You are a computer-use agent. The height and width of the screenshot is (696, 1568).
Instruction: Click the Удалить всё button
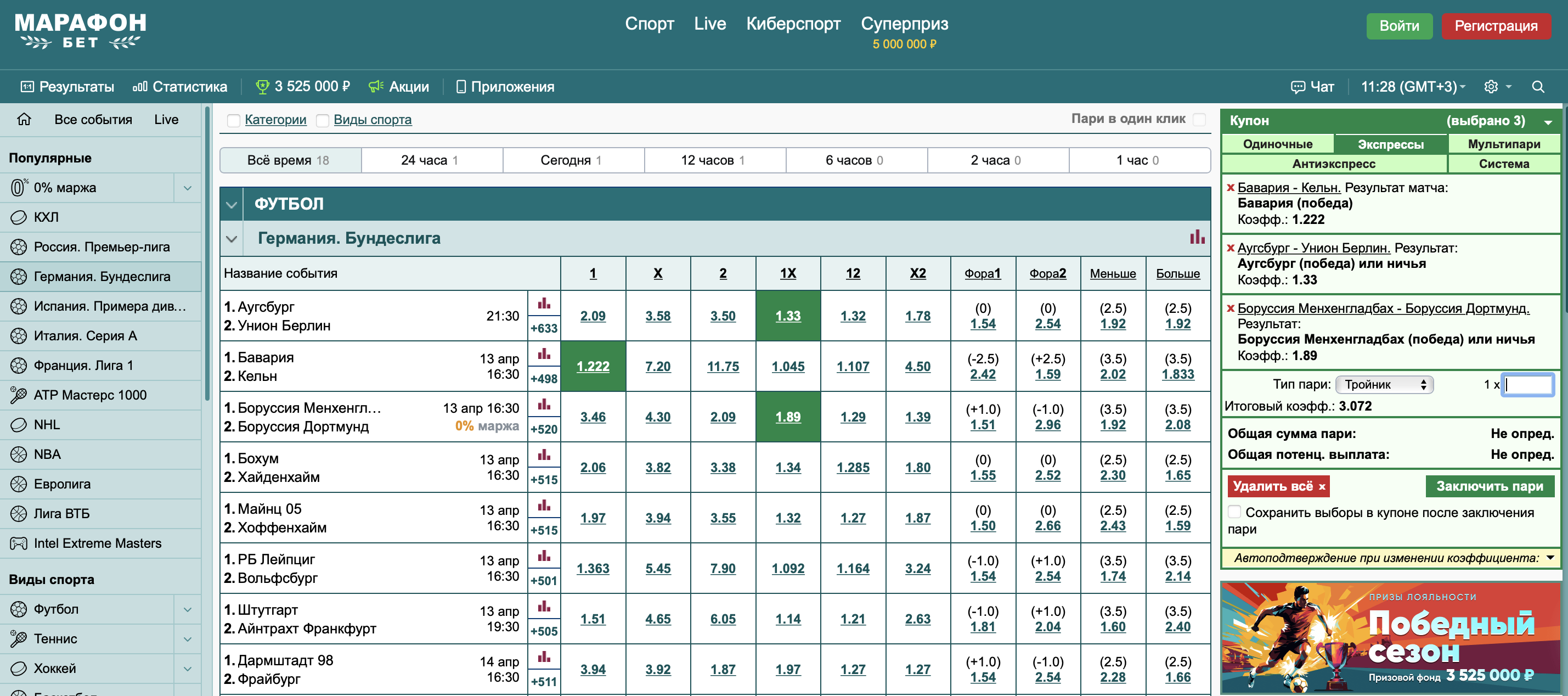tap(1278, 486)
